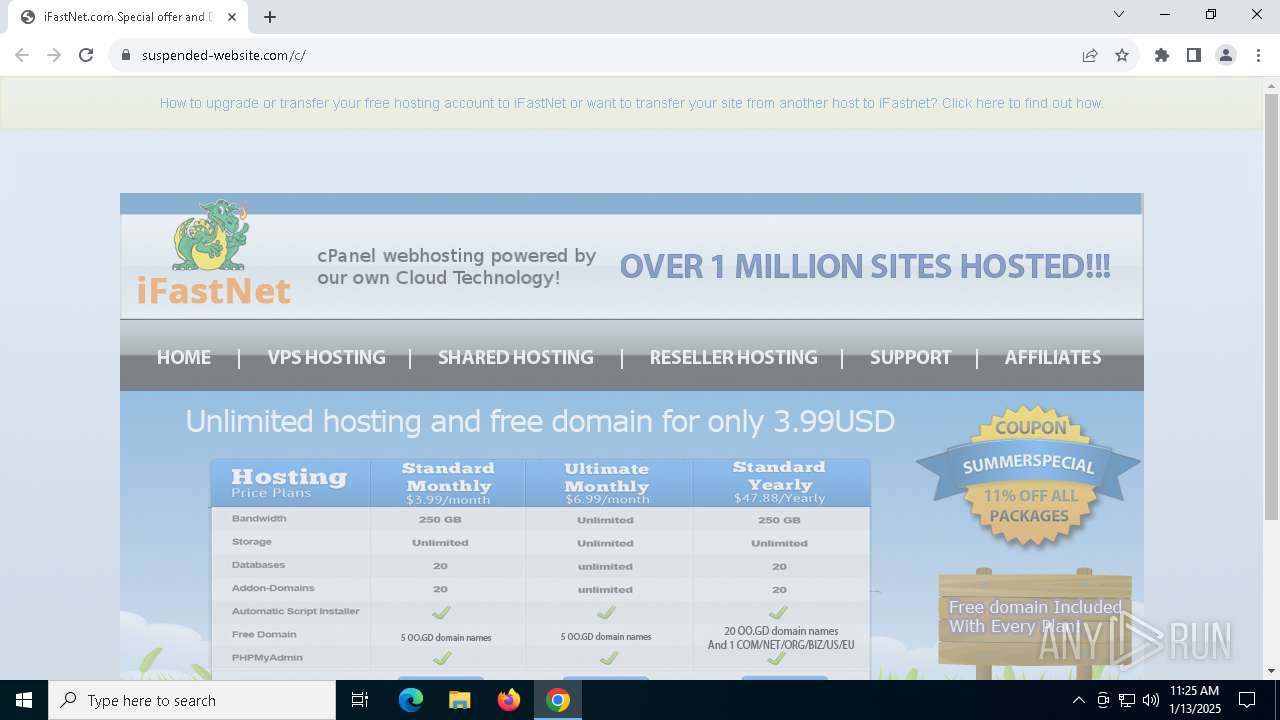Click the scrollbar down arrow
This screenshot has height=720, width=1280.
(x=1271, y=671)
